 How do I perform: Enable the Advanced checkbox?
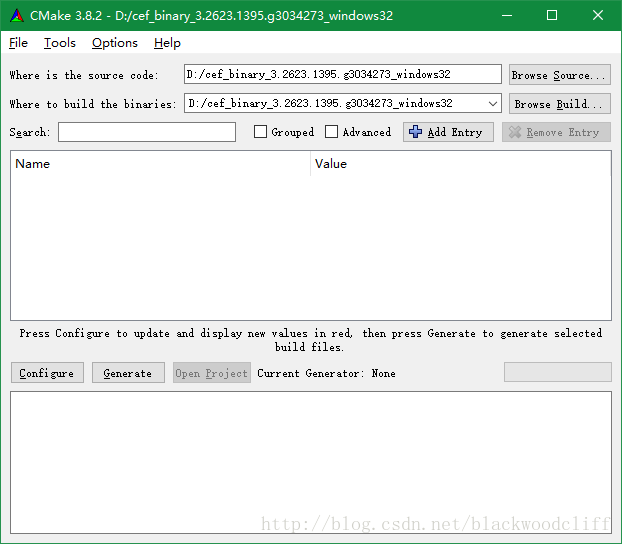tap(331, 132)
